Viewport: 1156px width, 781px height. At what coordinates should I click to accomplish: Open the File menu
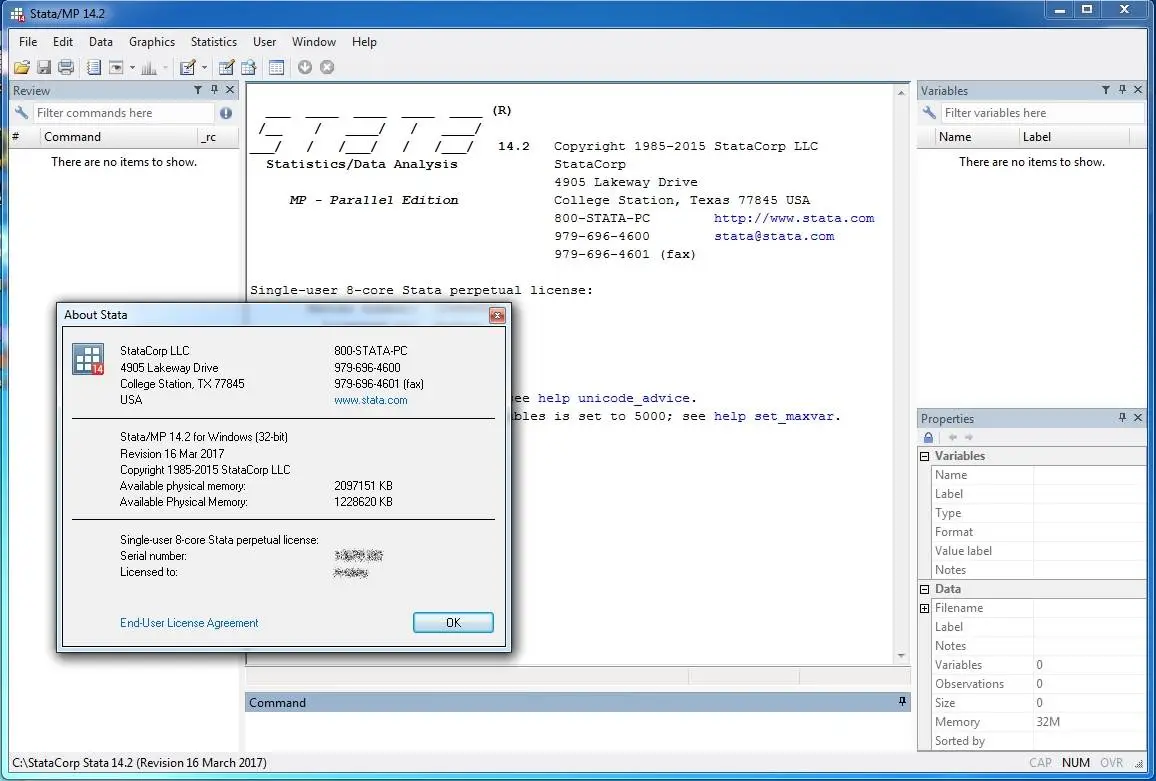point(28,42)
